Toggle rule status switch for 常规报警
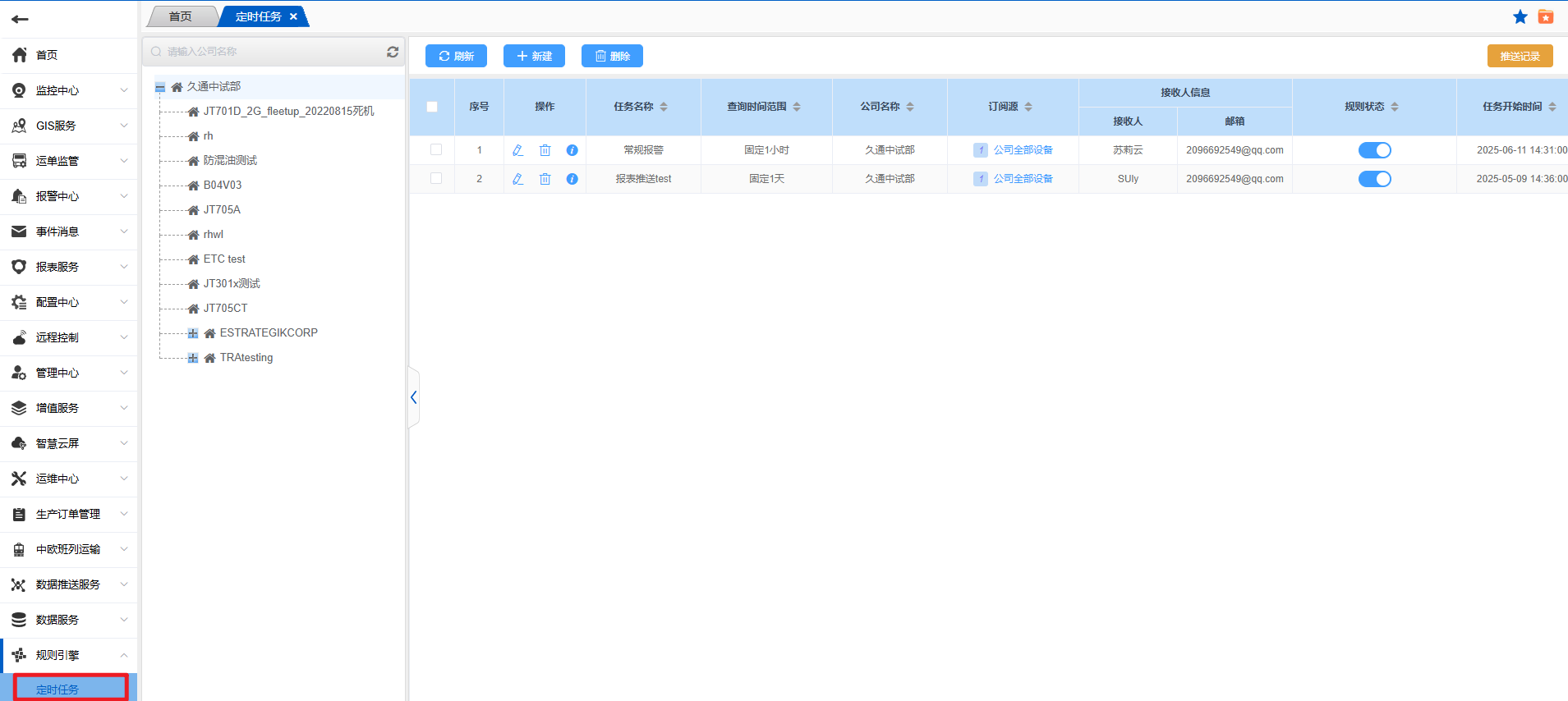1568x701 pixels. click(1373, 150)
